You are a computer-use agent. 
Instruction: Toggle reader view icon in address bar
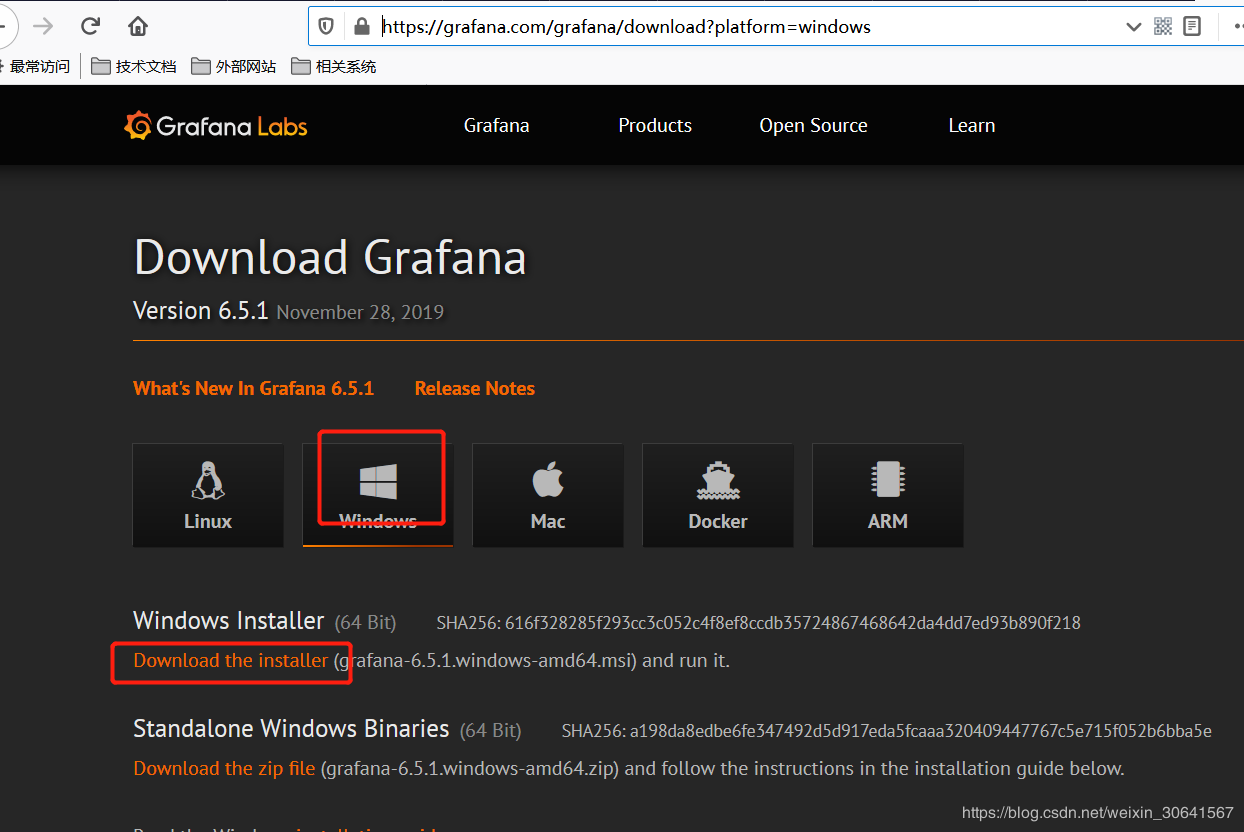pos(1192,27)
